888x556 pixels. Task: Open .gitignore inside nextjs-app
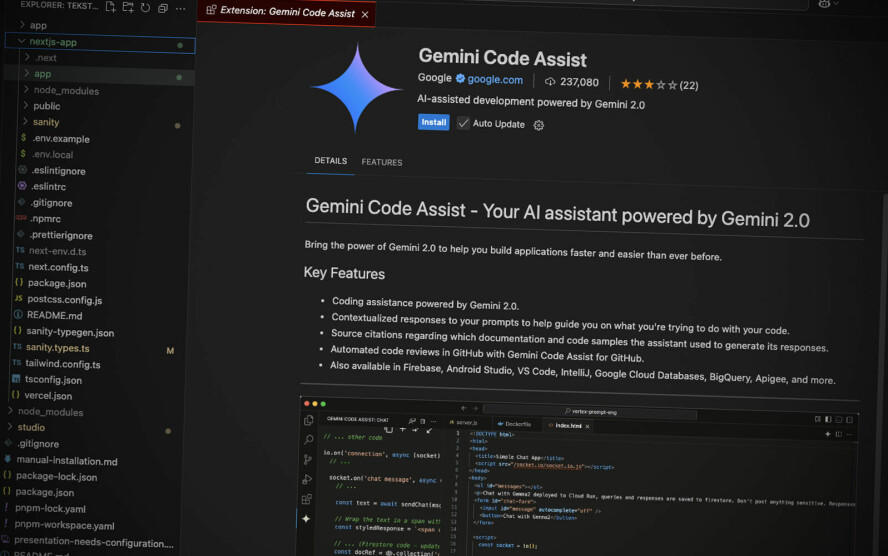51,203
